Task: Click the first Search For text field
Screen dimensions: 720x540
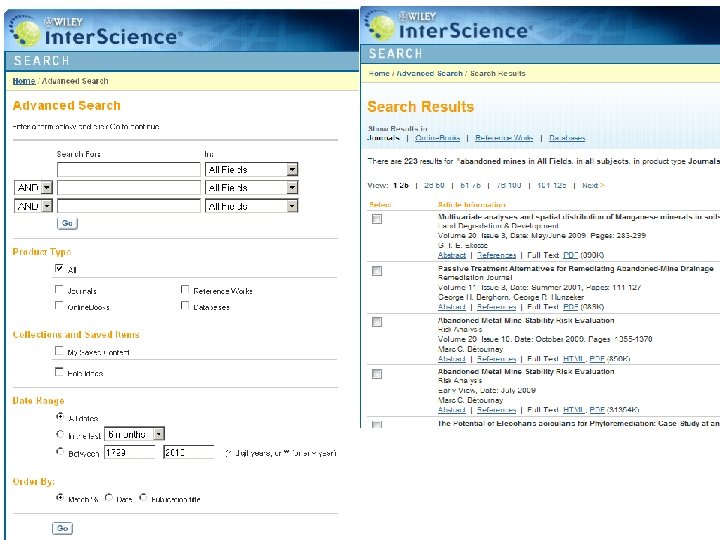Action: click(129, 169)
